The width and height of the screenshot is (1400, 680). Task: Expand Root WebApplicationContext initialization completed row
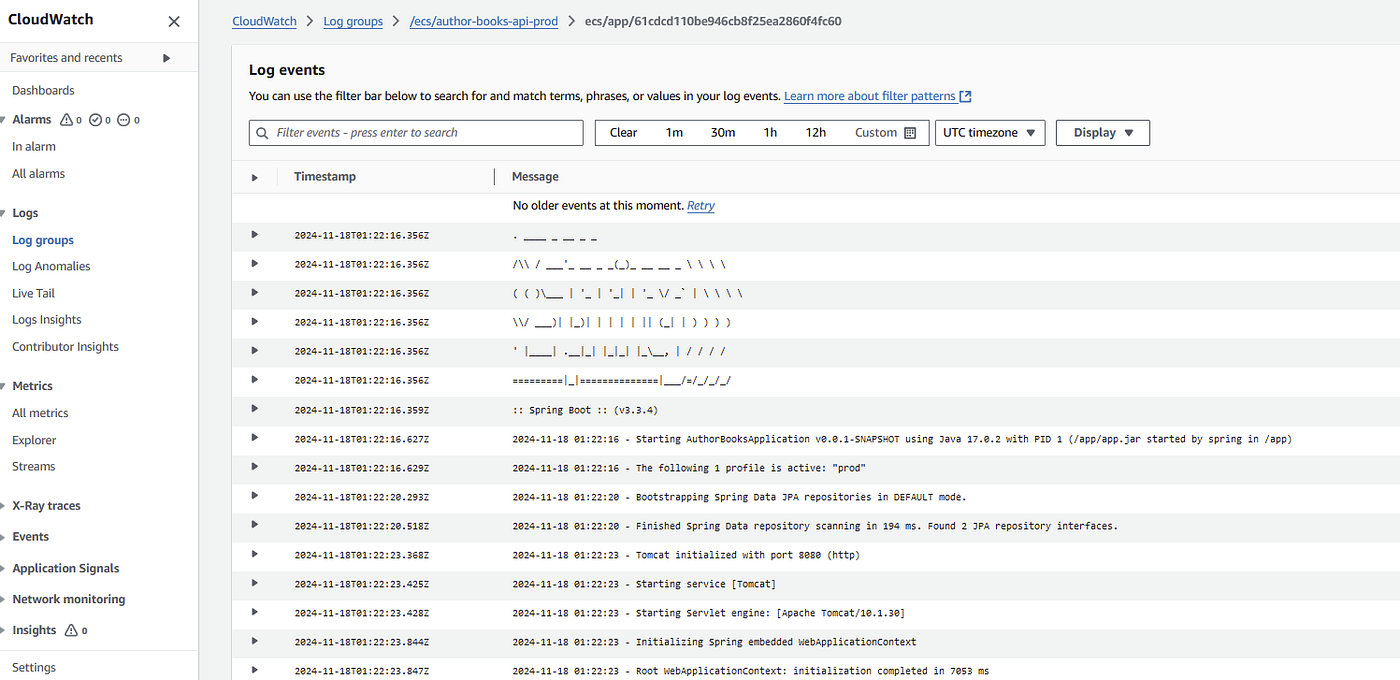pos(255,669)
